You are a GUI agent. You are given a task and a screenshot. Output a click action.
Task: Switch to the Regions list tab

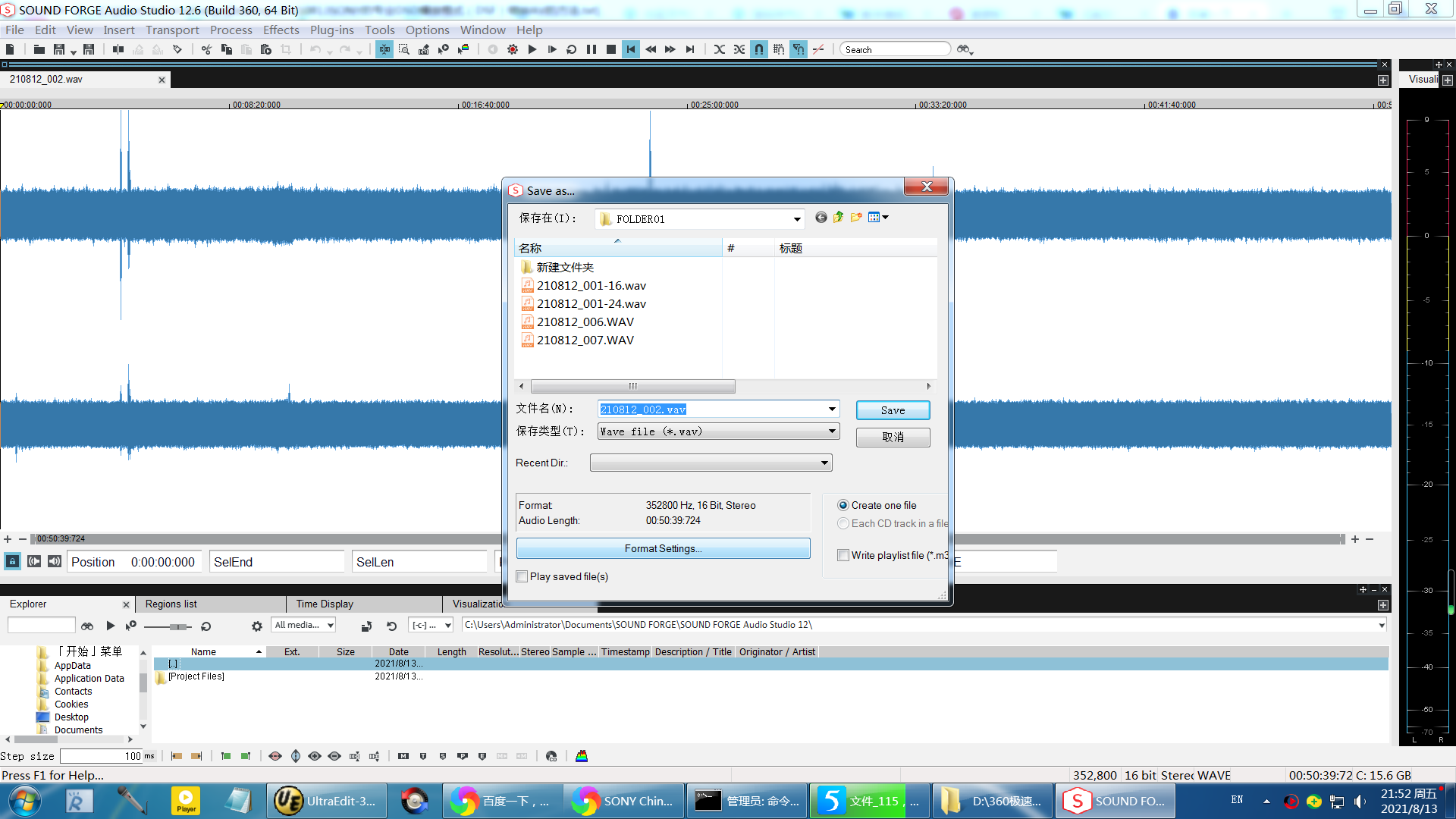click(171, 604)
